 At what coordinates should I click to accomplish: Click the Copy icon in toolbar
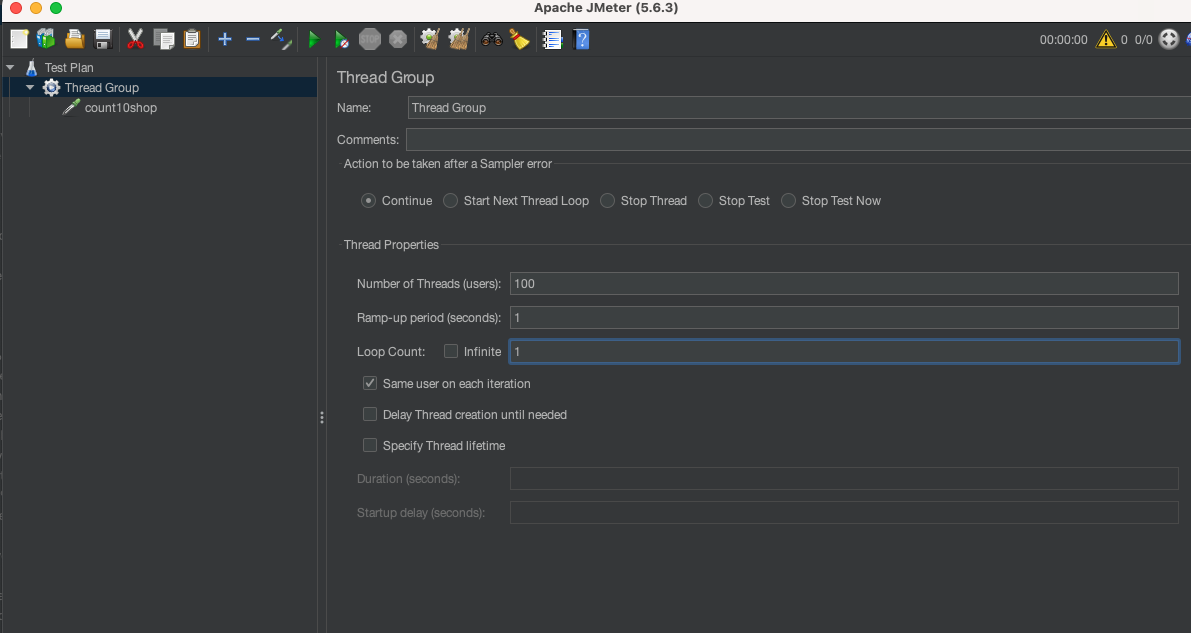click(163, 39)
